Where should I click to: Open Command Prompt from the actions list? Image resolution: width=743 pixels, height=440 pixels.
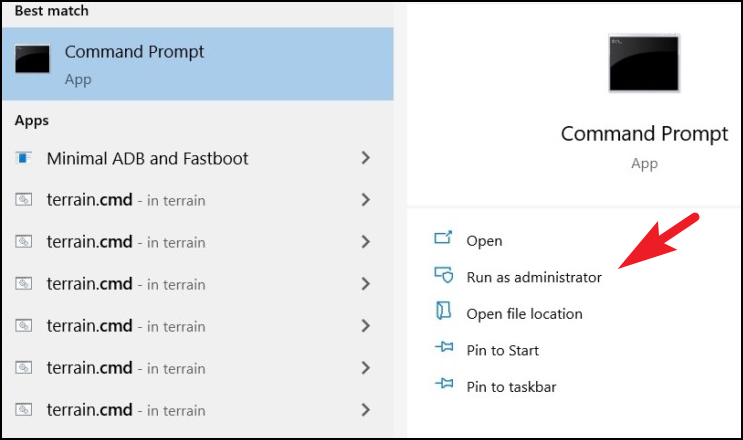484,241
